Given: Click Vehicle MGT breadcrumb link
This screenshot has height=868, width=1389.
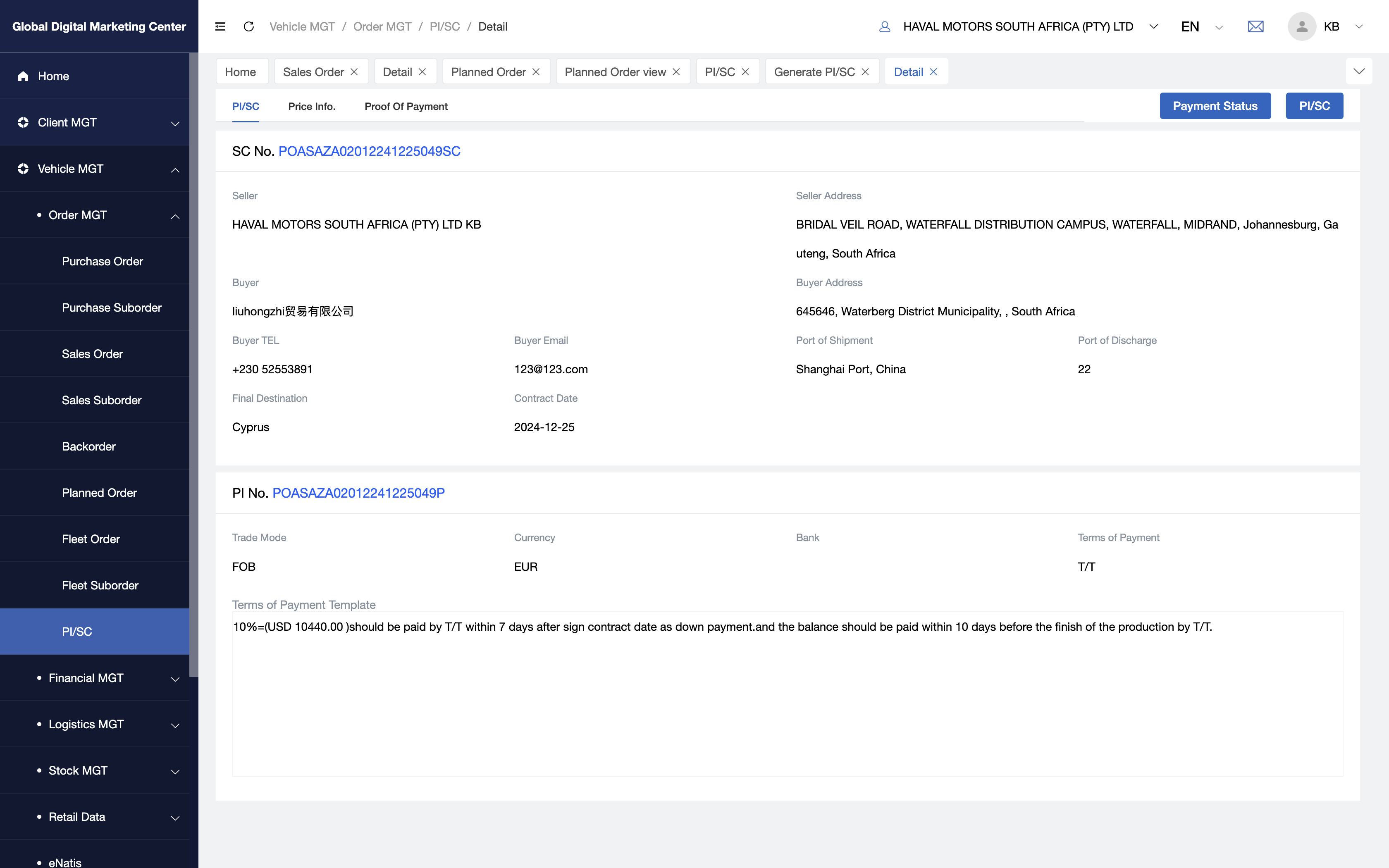Looking at the screenshot, I should click(x=302, y=26).
